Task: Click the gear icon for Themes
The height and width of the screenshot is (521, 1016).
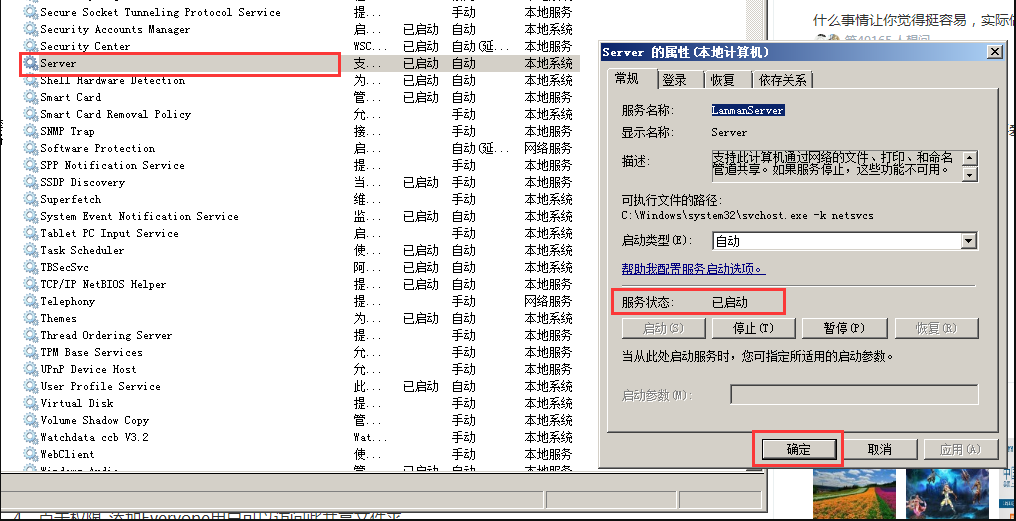Action: tap(30, 319)
